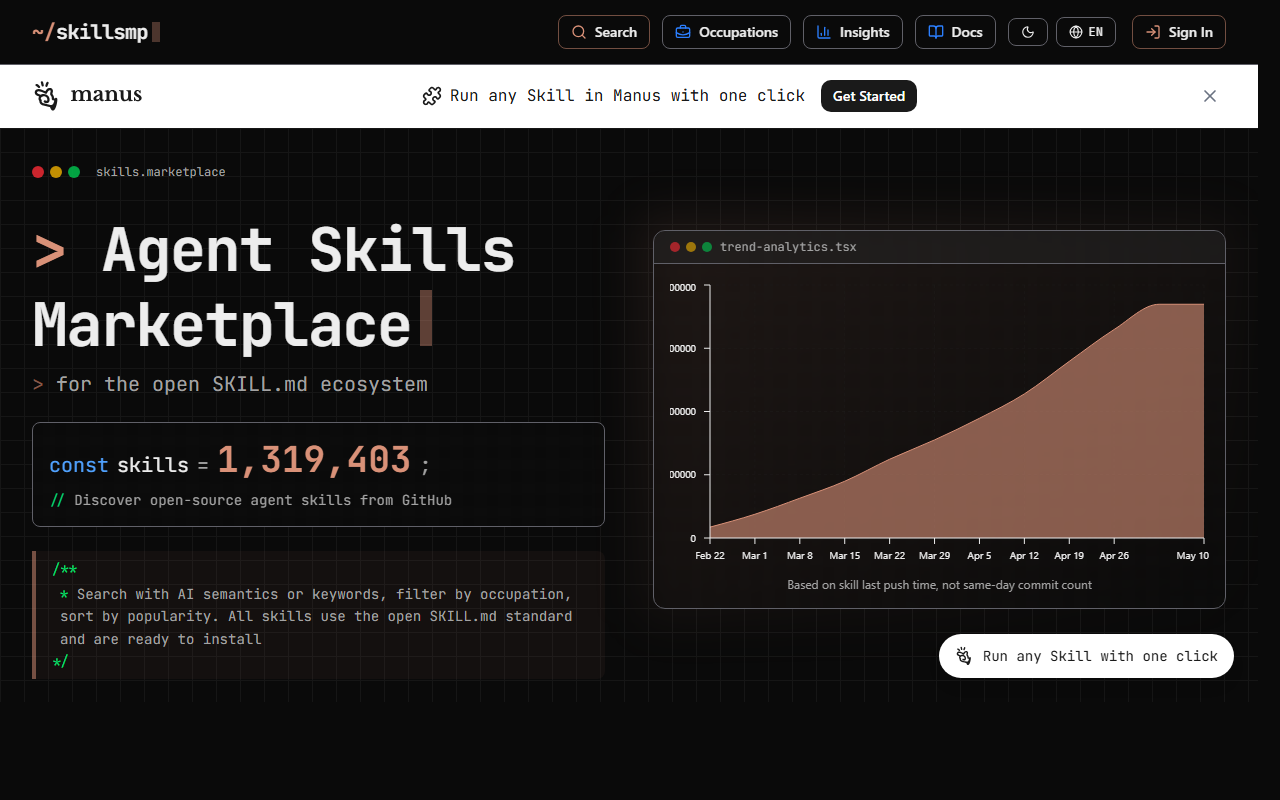The width and height of the screenshot is (1280, 800).
Task: Open the ~/skillsmp home logo
Action: [96, 32]
